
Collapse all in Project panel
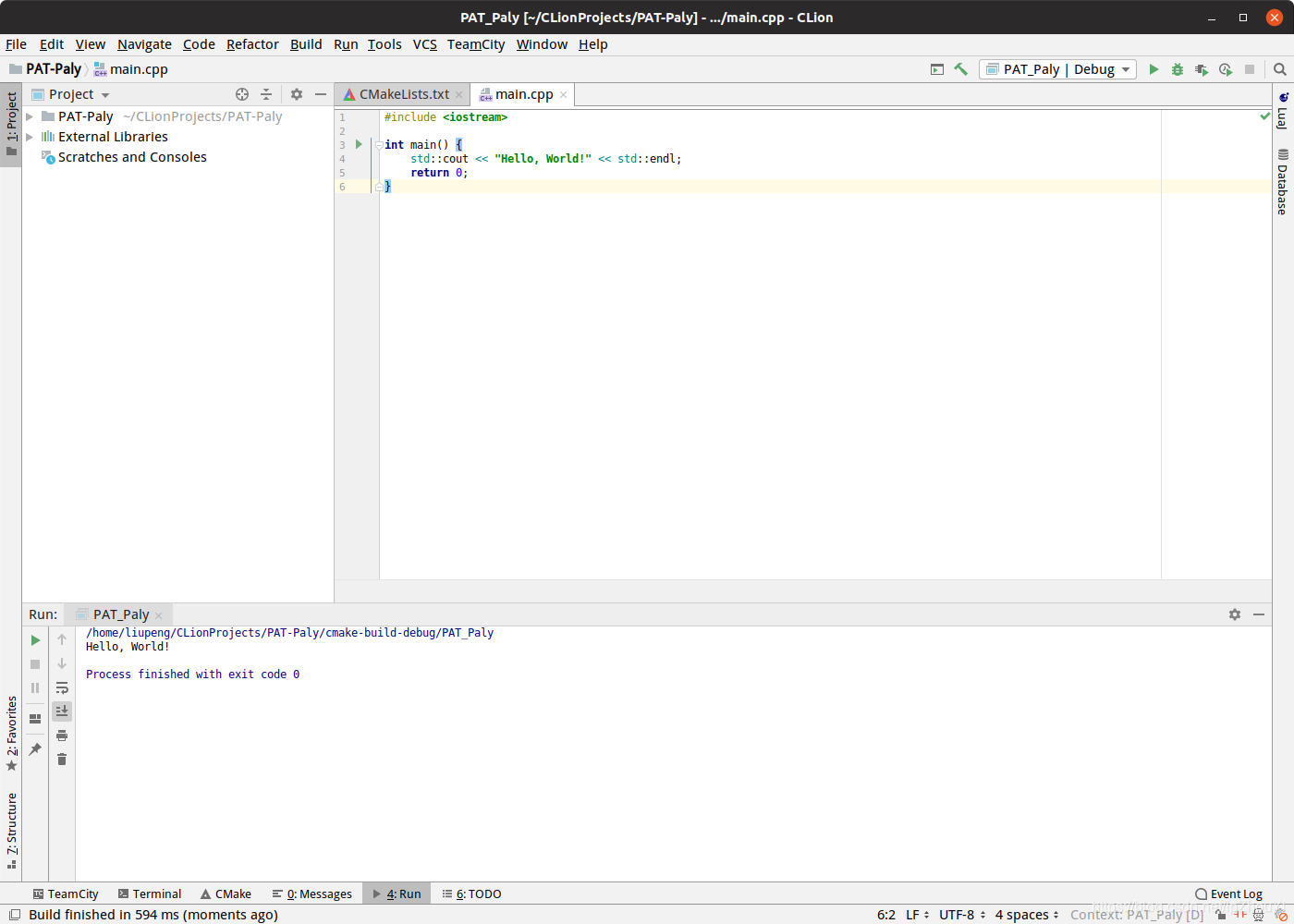[266, 94]
